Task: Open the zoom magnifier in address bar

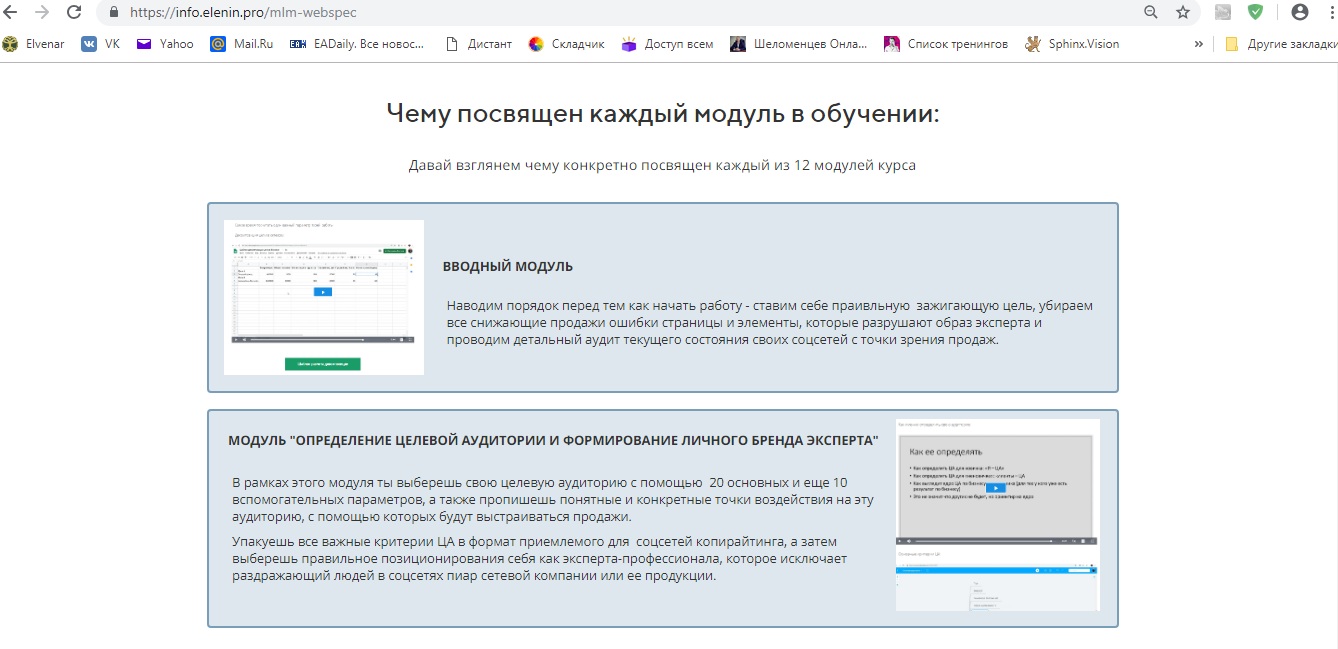Action: coord(1151,12)
